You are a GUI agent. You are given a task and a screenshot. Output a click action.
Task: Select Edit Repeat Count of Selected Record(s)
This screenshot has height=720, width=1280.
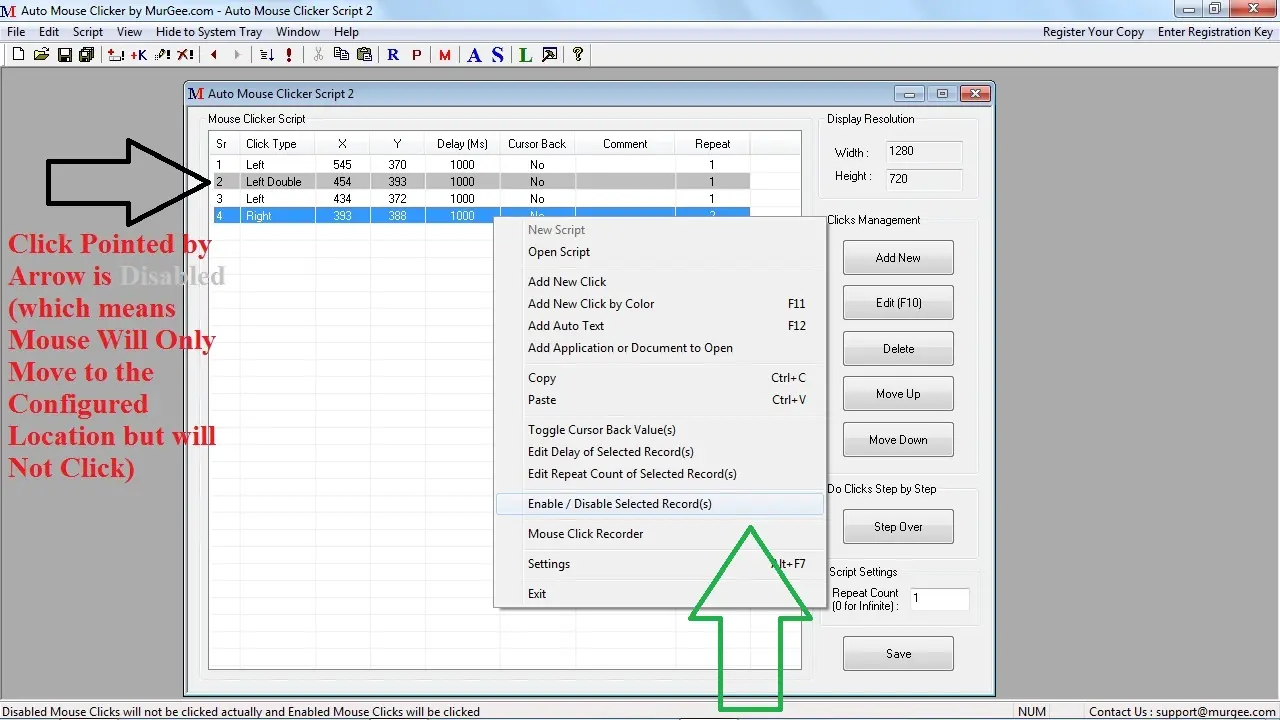(x=660, y=474)
